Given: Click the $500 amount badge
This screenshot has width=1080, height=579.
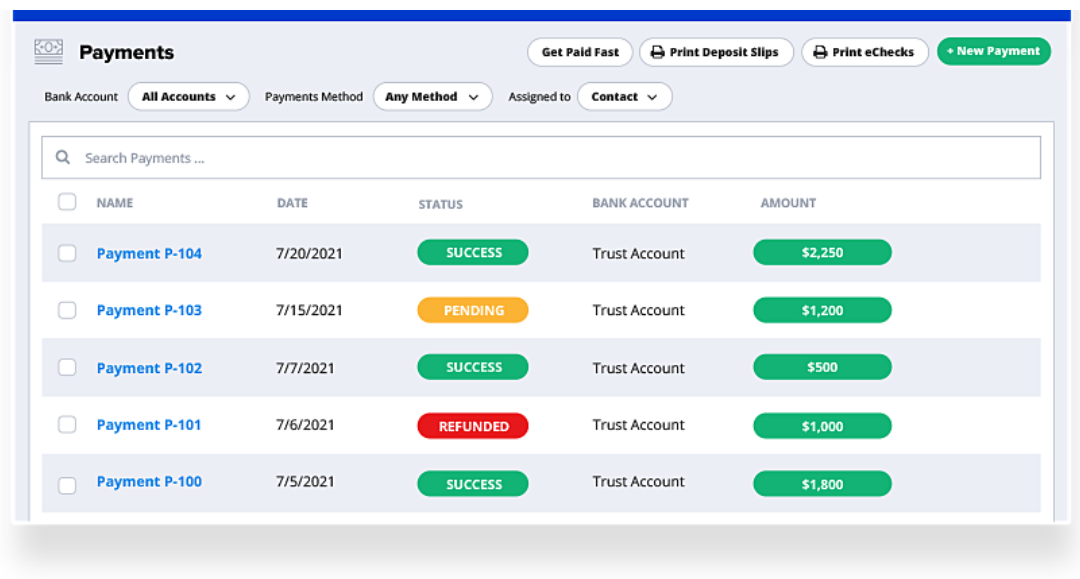Looking at the screenshot, I should 822,367.
